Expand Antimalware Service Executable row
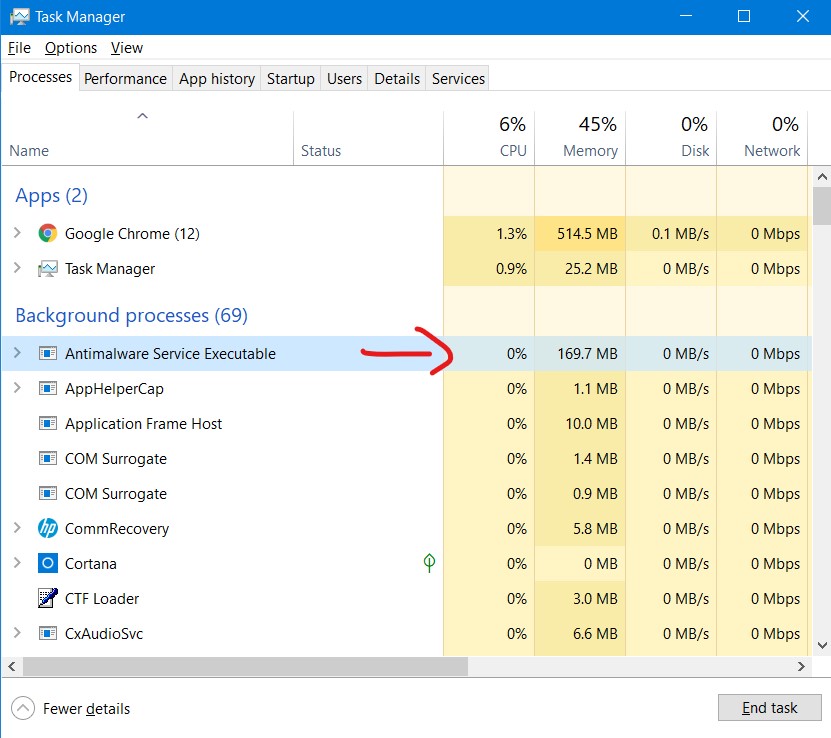This screenshot has width=831, height=738. click(17, 352)
